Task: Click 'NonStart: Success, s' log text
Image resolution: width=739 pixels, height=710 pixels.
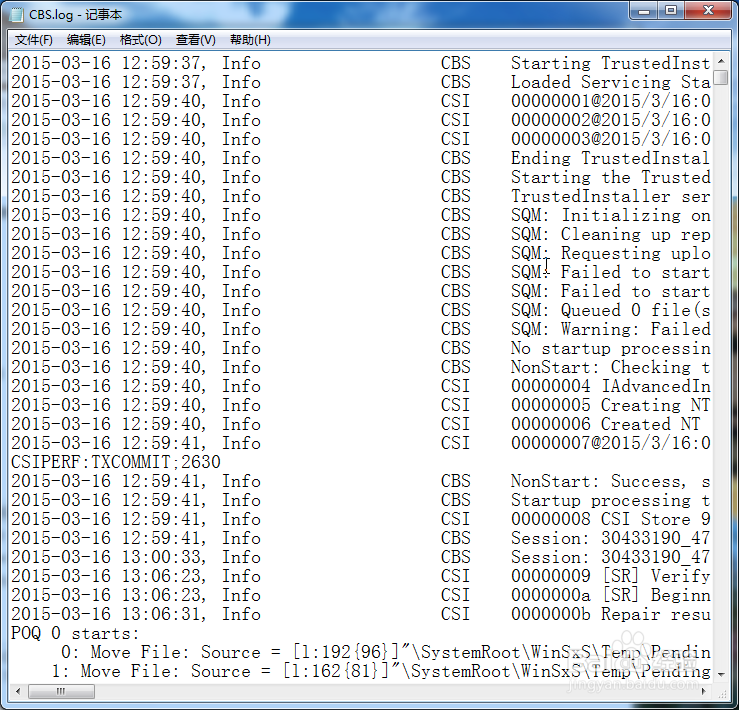Action: [x=610, y=481]
